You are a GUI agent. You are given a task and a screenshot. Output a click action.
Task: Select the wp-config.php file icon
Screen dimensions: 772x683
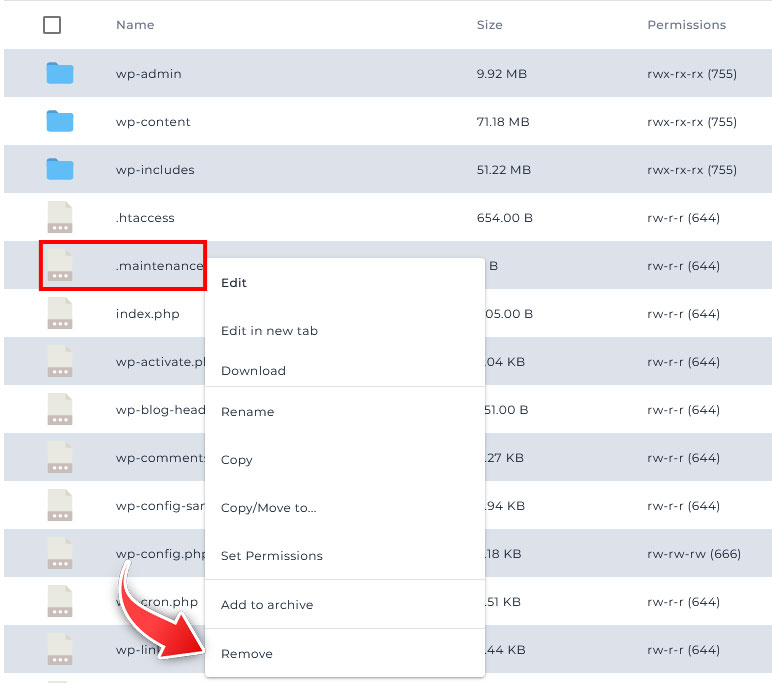(x=60, y=553)
